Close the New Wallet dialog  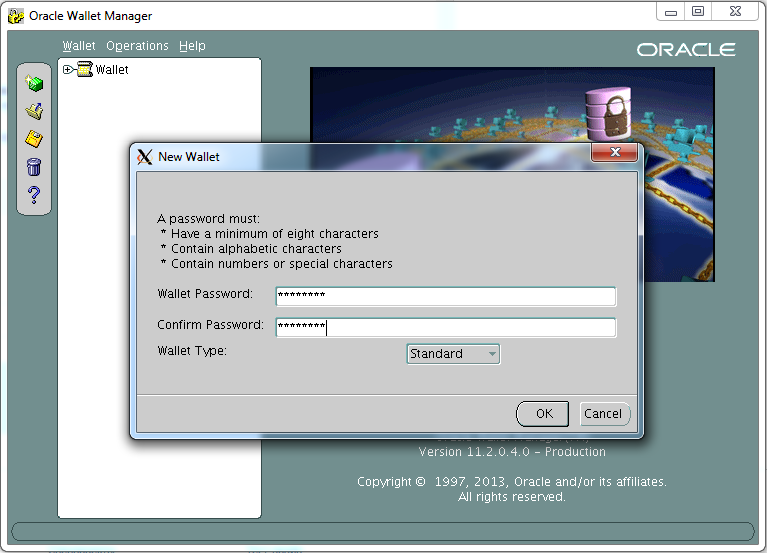[x=614, y=152]
